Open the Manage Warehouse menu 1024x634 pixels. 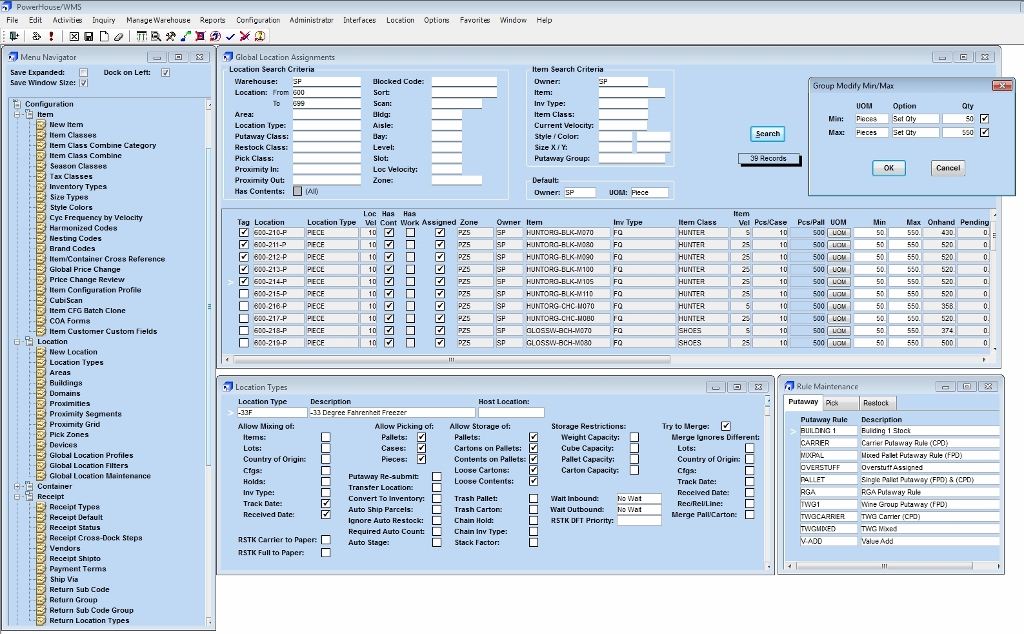[x=158, y=20]
